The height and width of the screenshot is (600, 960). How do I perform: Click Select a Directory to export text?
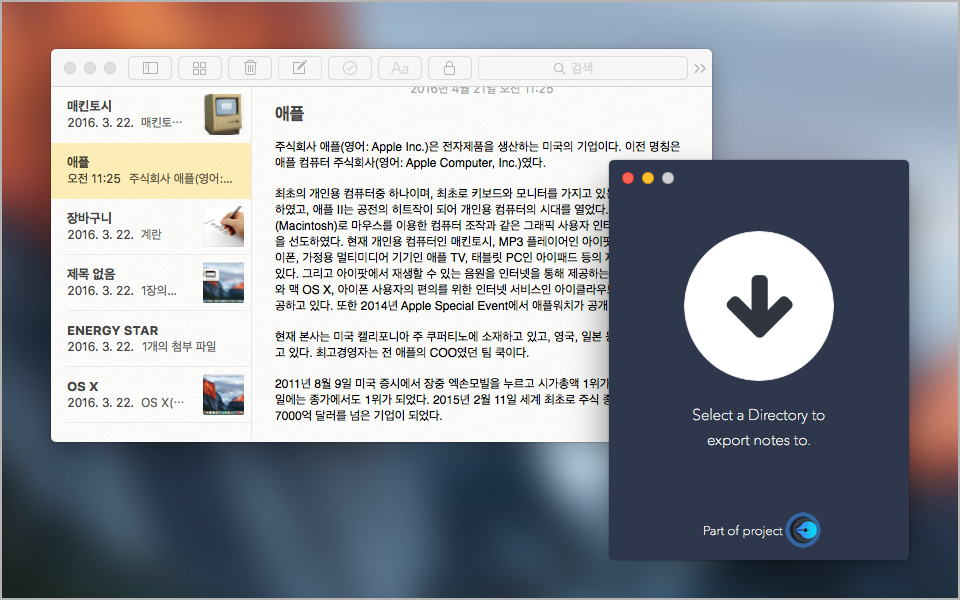(x=759, y=427)
